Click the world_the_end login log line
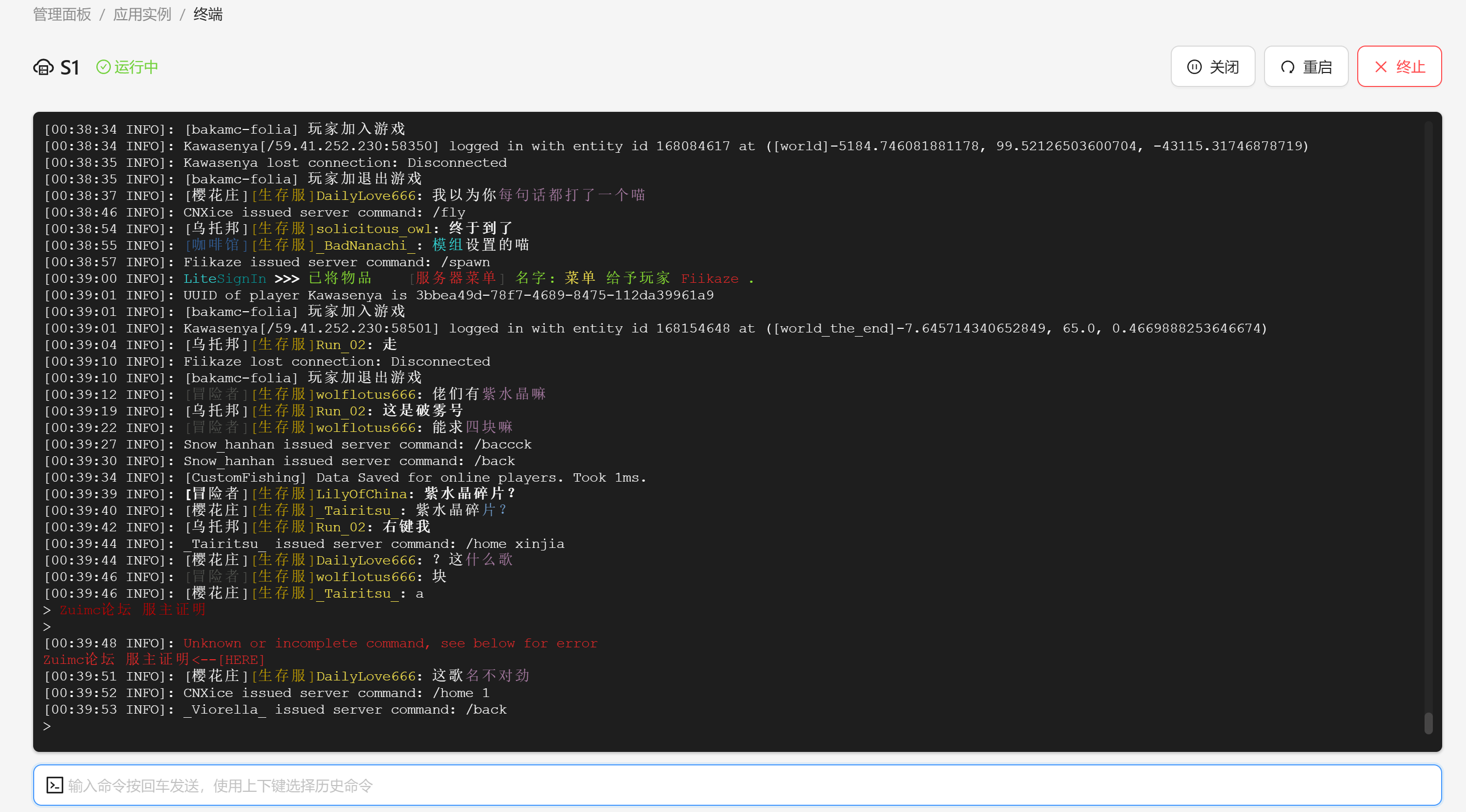This screenshot has width=1466, height=812. coord(656,328)
